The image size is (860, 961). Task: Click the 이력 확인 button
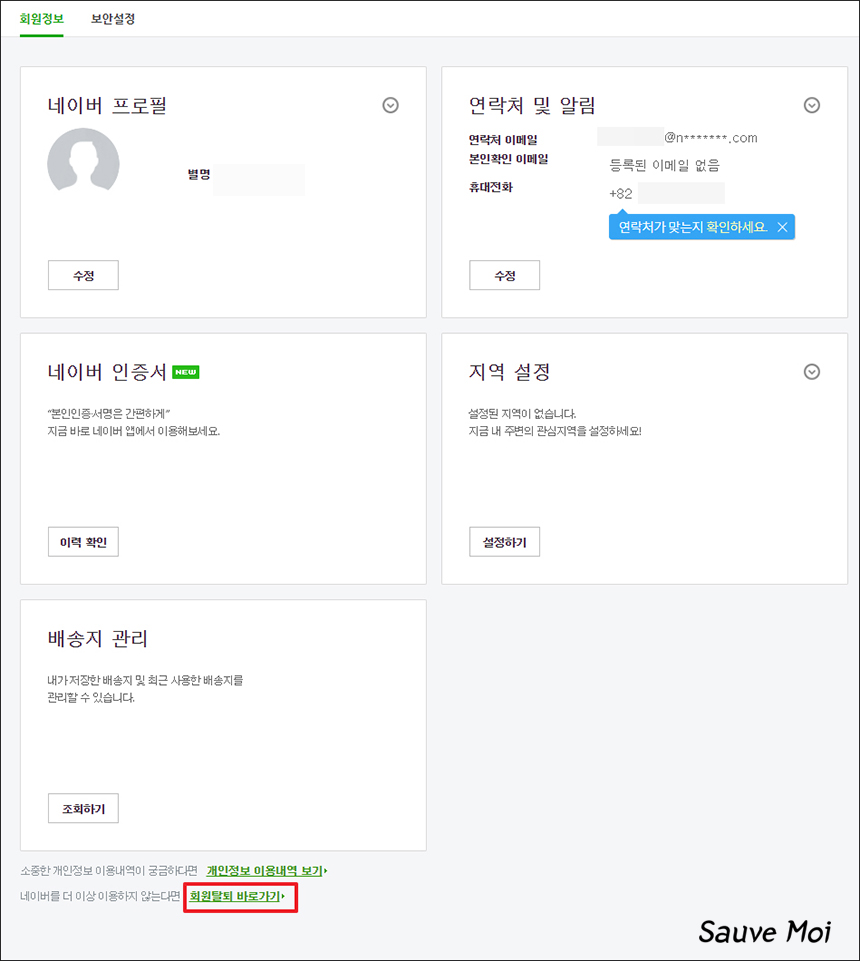coord(83,542)
